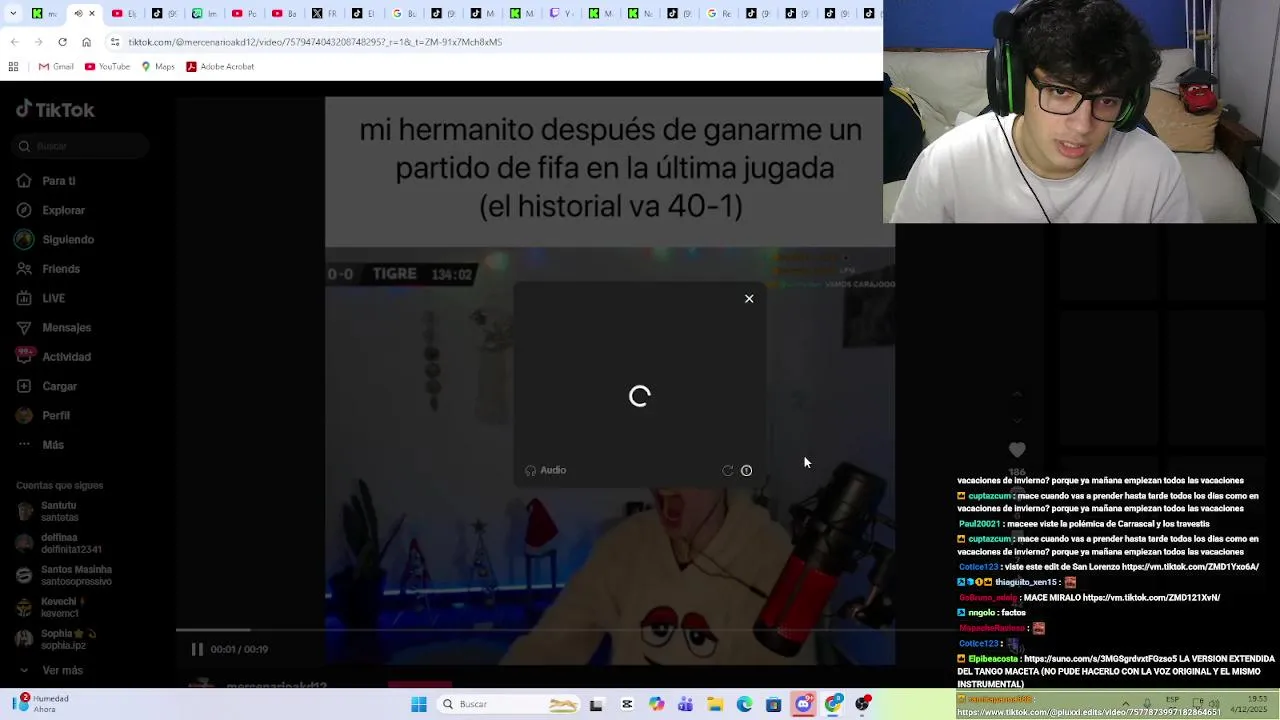Like the video with heart icon
Viewport: 1280px width, 720px height.
(1017, 450)
